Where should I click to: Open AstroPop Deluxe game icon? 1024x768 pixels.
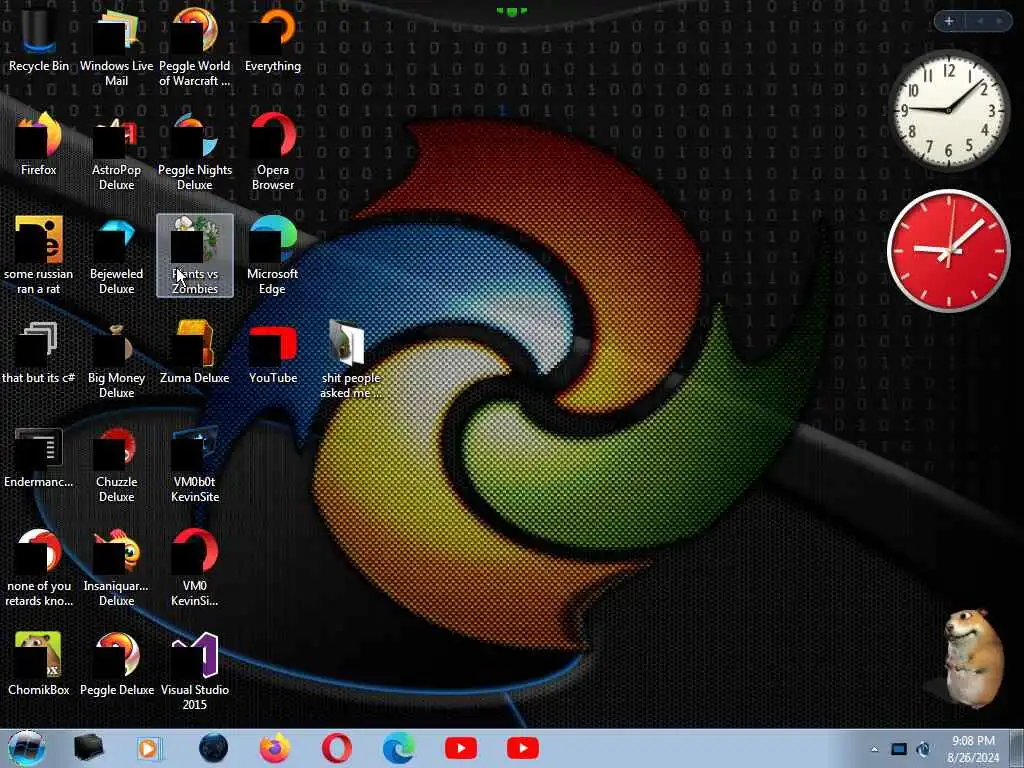pyautogui.click(x=116, y=152)
